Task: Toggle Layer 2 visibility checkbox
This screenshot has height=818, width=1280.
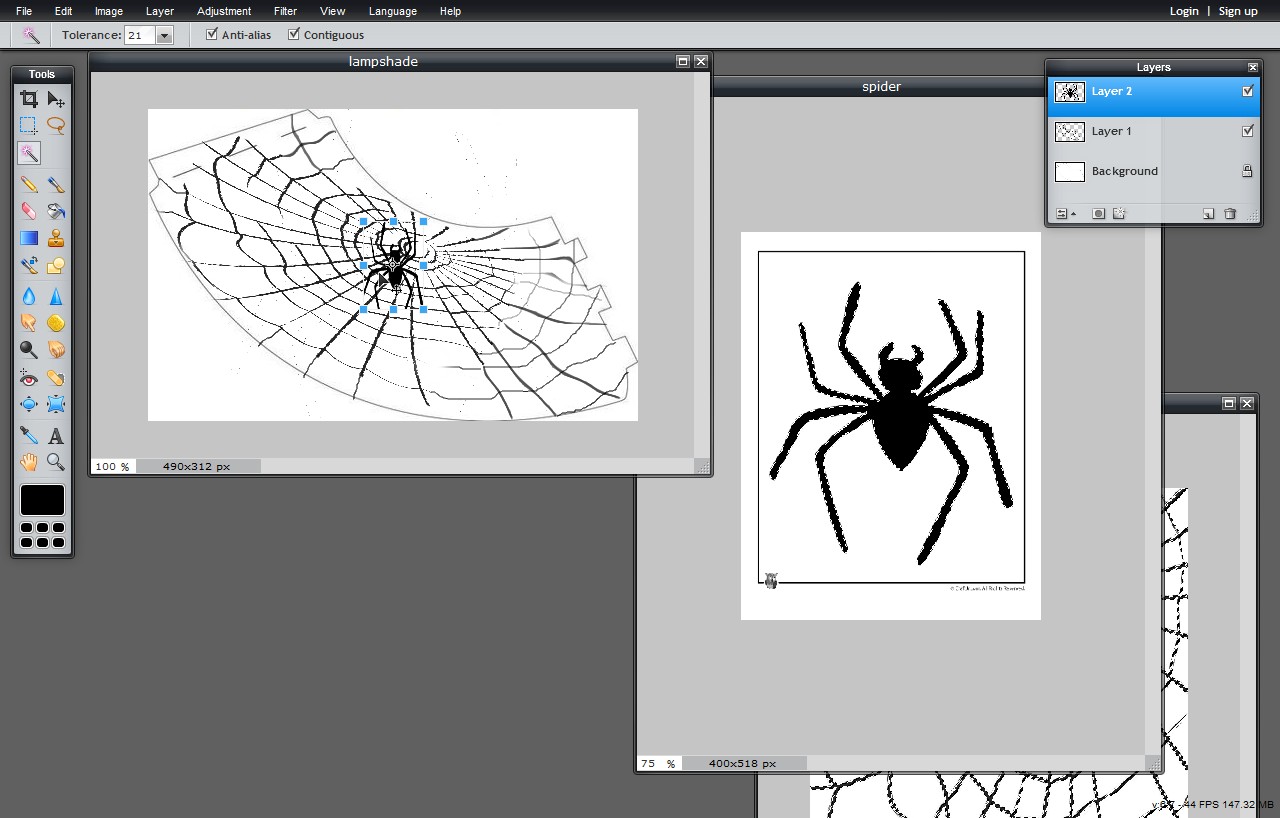Action: pos(1247,91)
